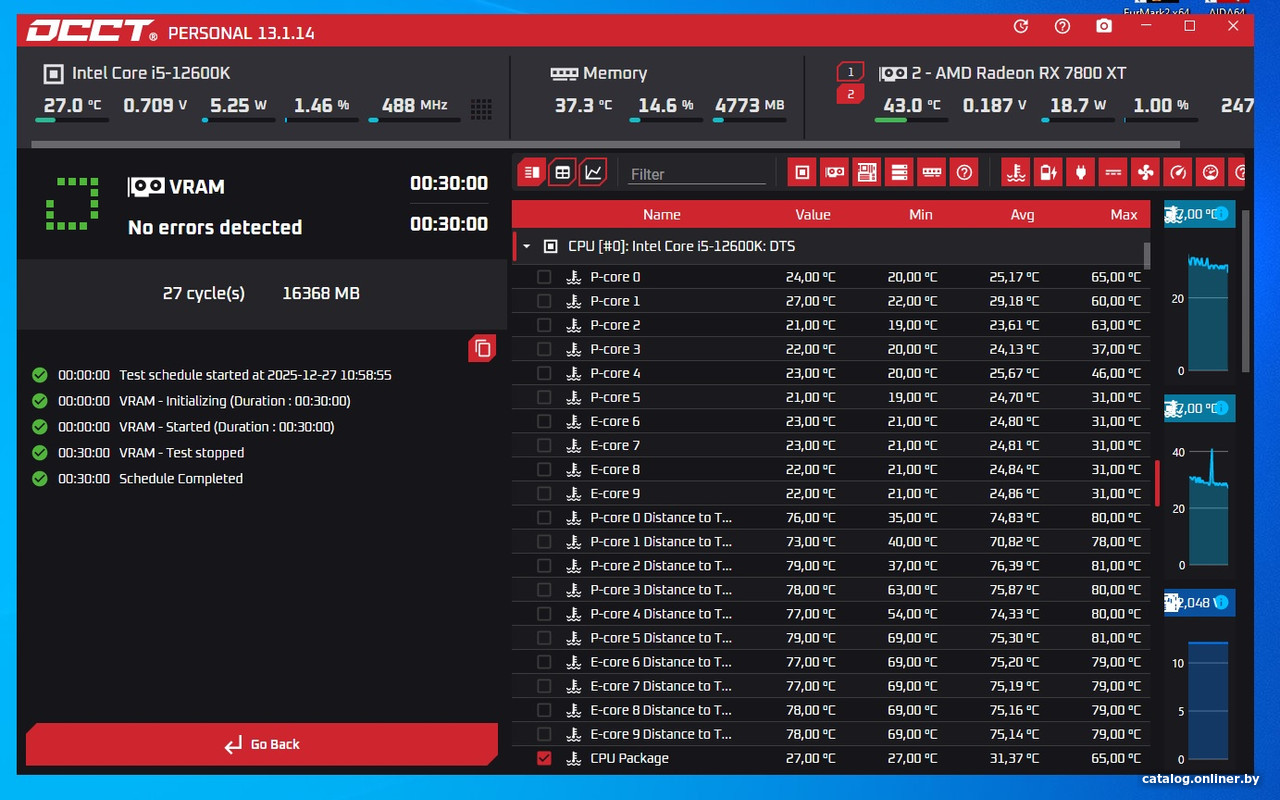Click the Go Back button
The image size is (1280, 800).
pos(262,744)
